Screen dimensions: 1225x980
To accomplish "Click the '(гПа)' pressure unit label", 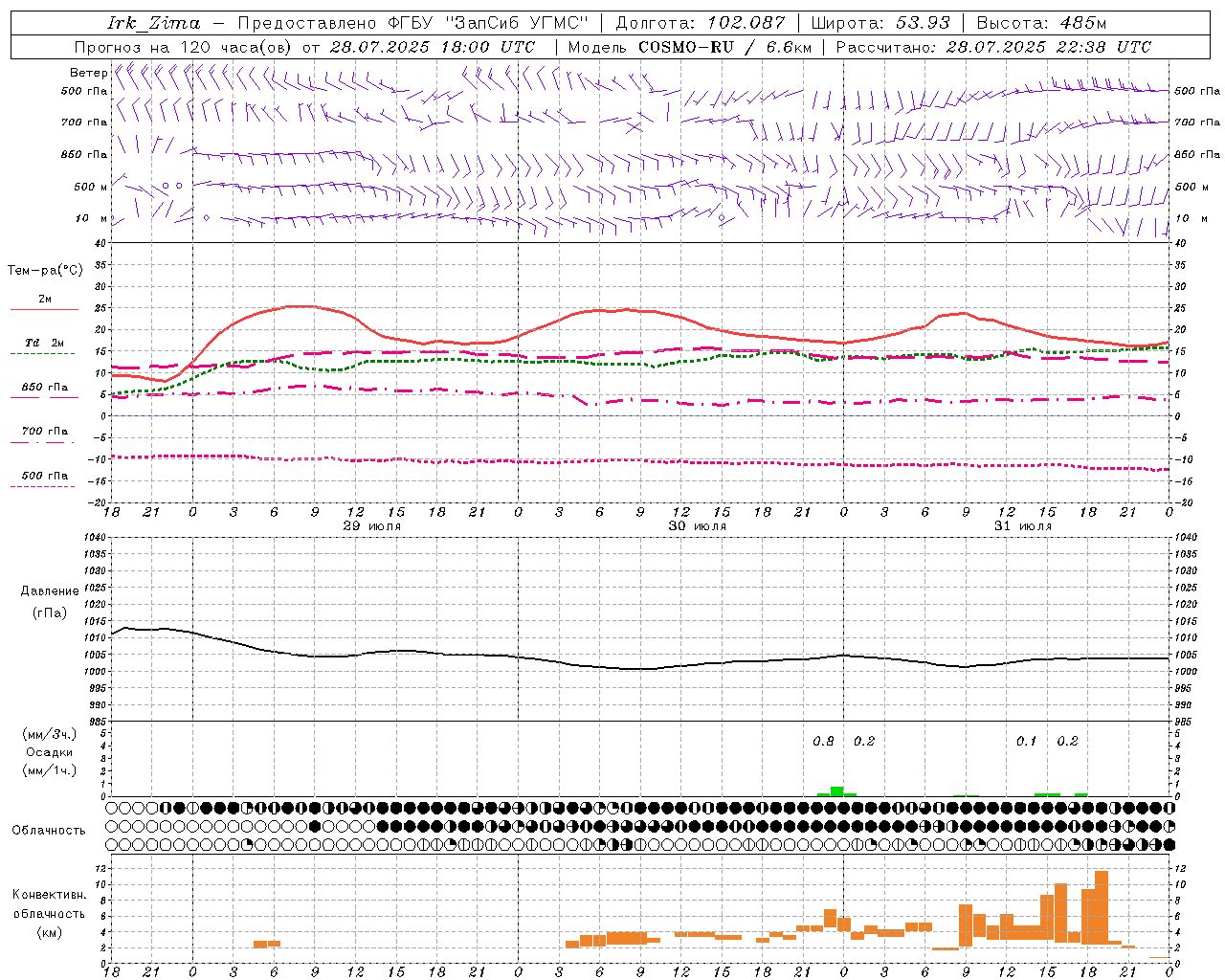I will [x=50, y=613].
